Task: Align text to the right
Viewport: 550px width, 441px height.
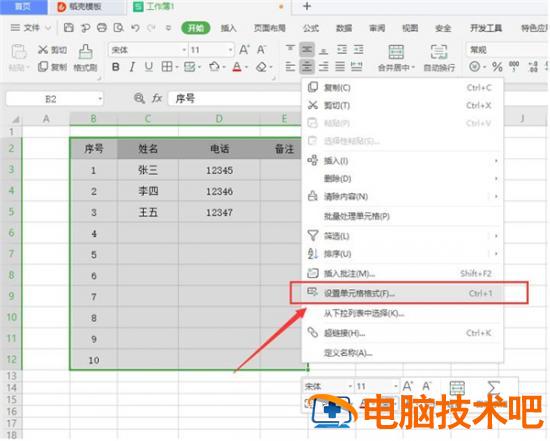Action: click(x=323, y=67)
